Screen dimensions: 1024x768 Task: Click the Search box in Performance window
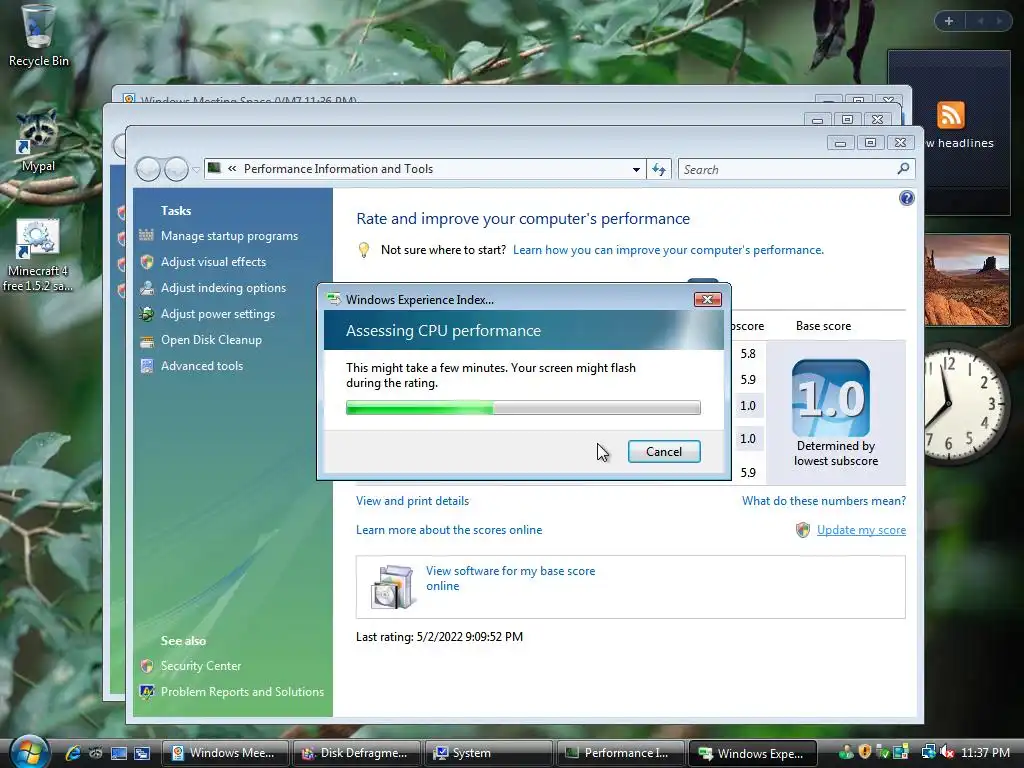(x=787, y=170)
